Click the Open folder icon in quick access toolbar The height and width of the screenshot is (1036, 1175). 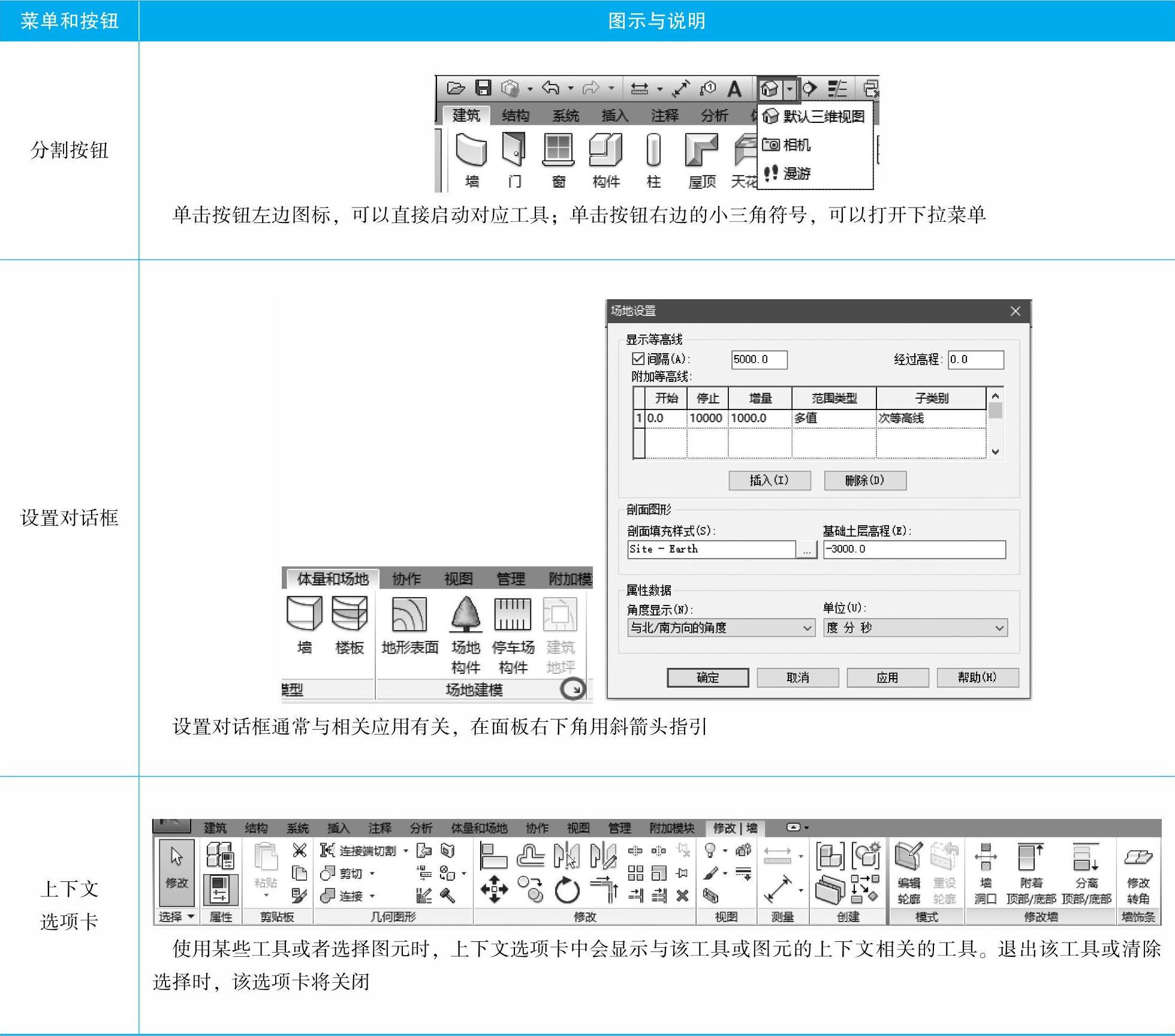pos(456,89)
